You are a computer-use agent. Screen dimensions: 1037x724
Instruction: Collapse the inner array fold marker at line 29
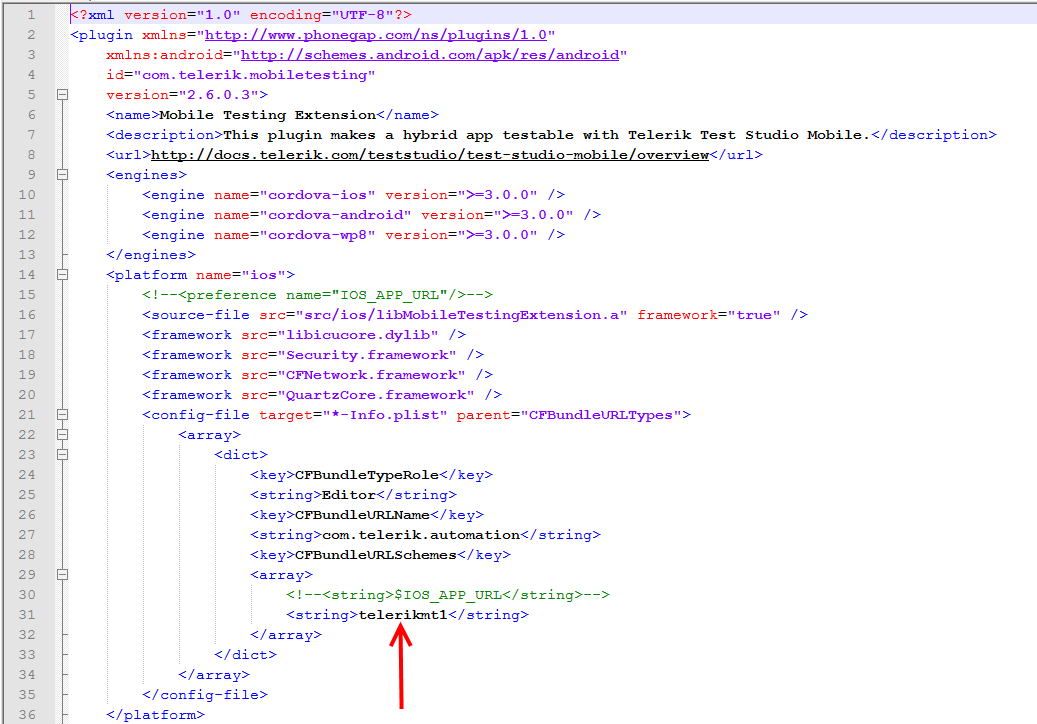(x=62, y=575)
